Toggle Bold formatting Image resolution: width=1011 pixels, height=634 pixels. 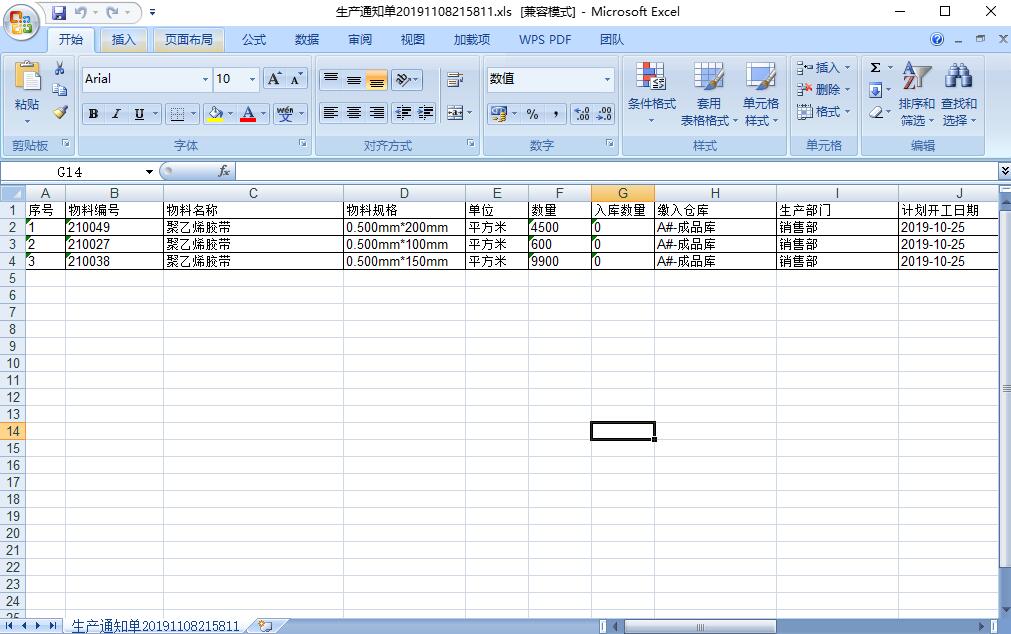[93, 114]
